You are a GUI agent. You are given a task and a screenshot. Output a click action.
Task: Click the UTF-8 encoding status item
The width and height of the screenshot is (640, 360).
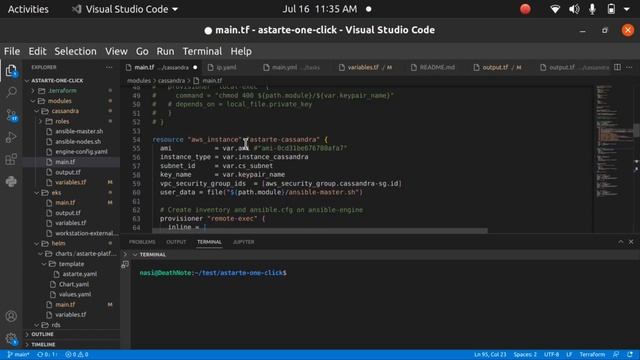tap(551, 355)
